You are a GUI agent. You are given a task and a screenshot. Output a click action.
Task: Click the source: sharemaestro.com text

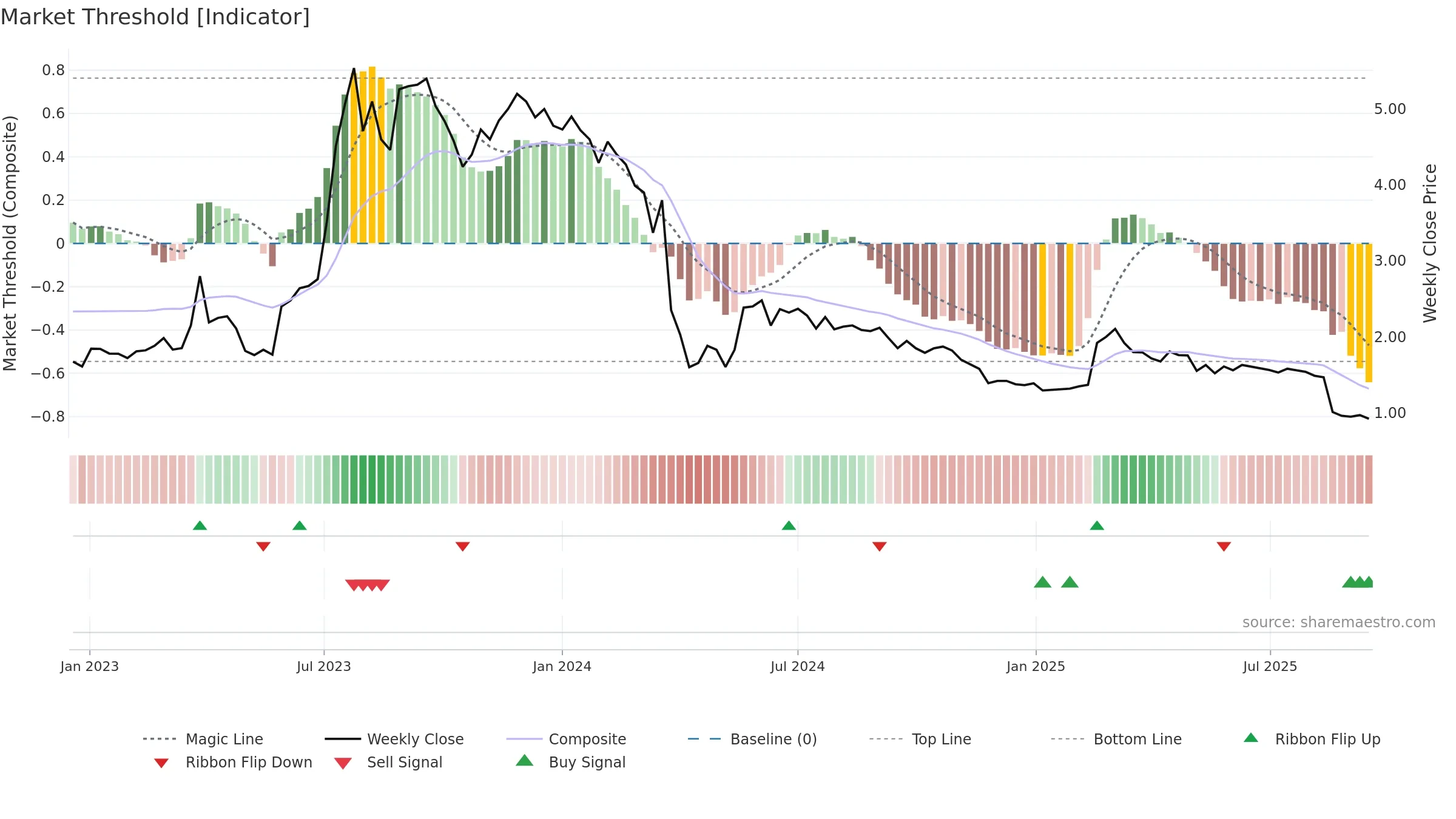pyautogui.click(x=1339, y=622)
